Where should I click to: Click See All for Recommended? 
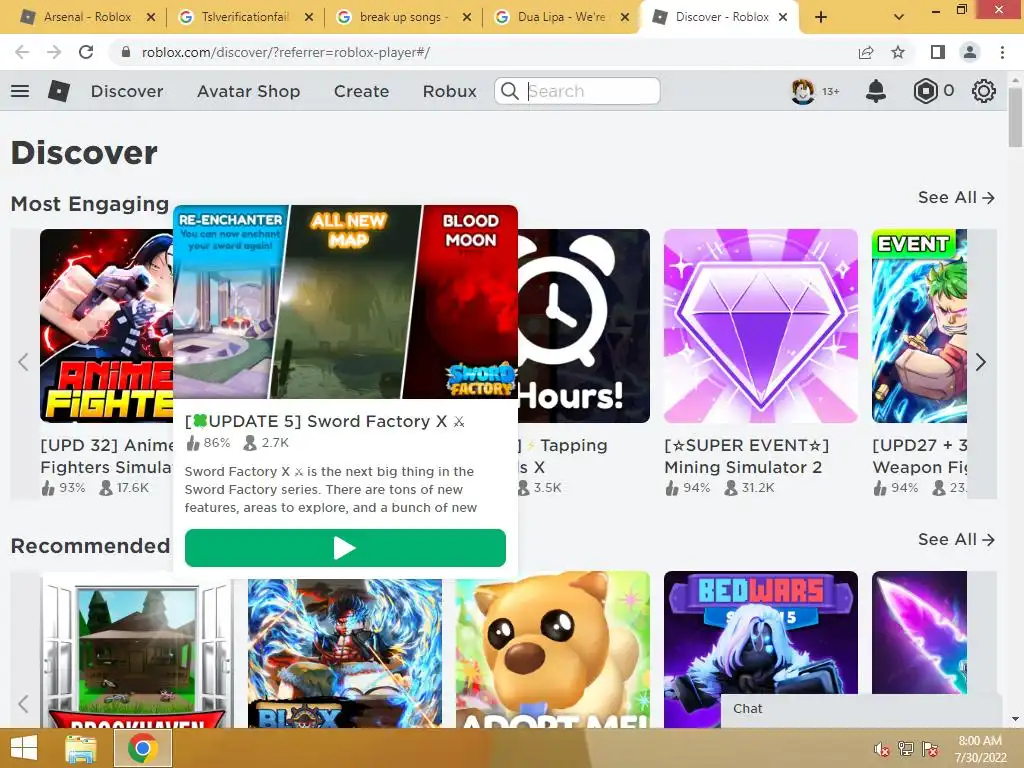pyautogui.click(x=956, y=539)
